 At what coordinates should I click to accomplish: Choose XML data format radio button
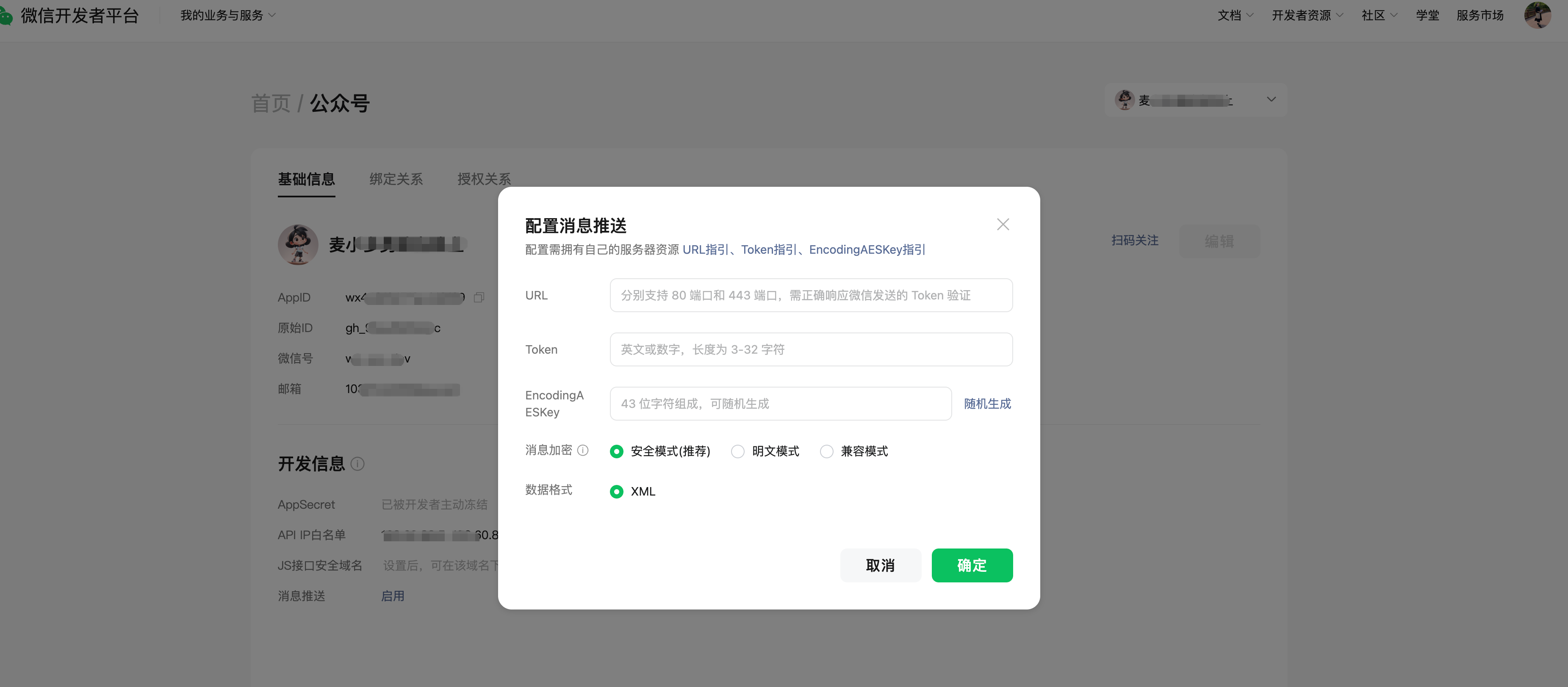point(617,492)
